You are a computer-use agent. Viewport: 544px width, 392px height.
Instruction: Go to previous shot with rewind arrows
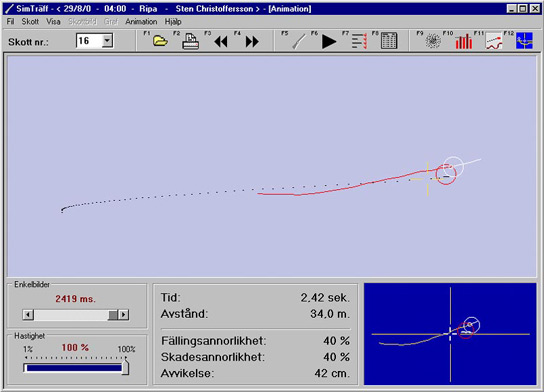(x=221, y=42)
